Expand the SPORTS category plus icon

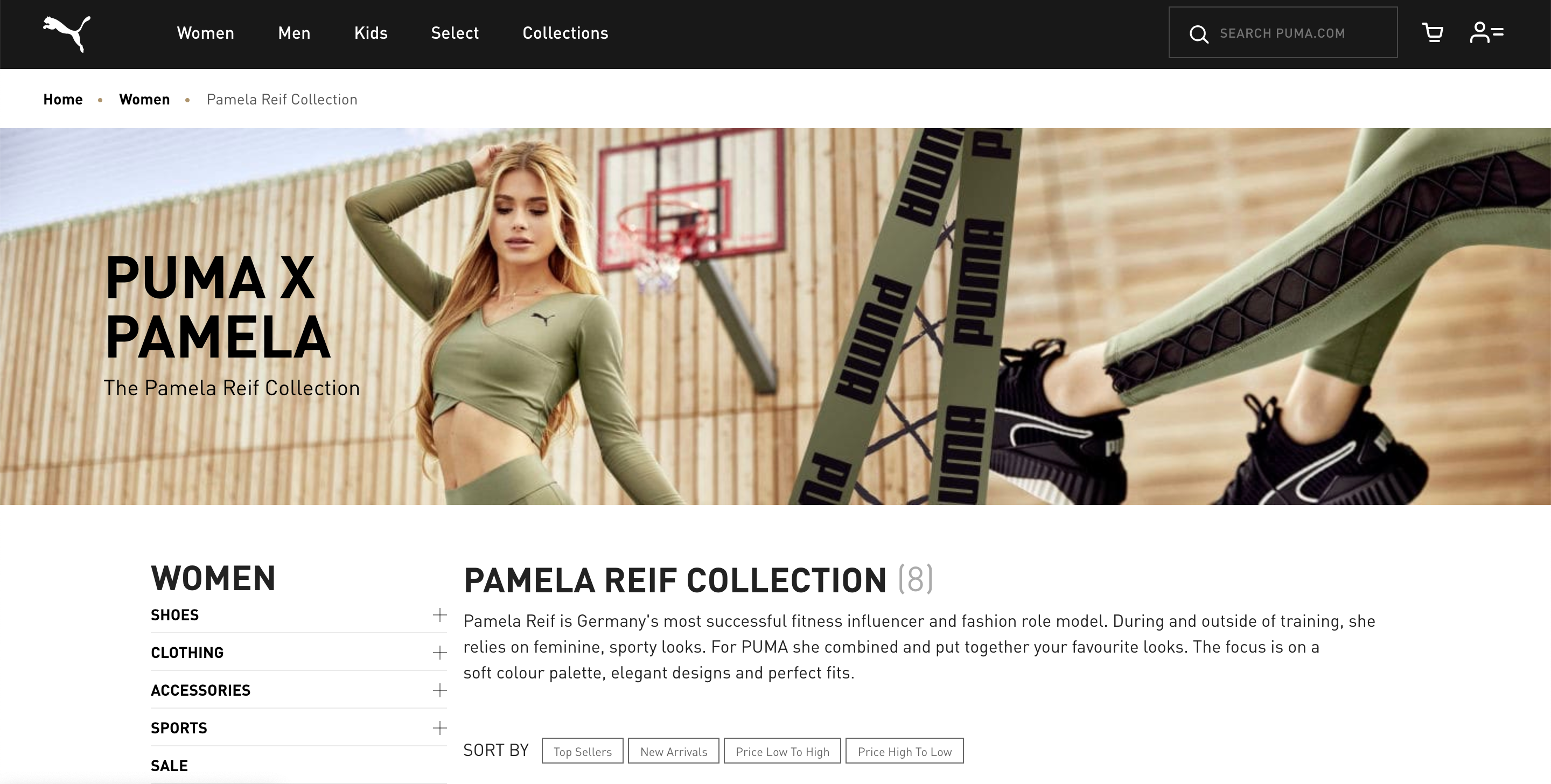tap(440, 728)
